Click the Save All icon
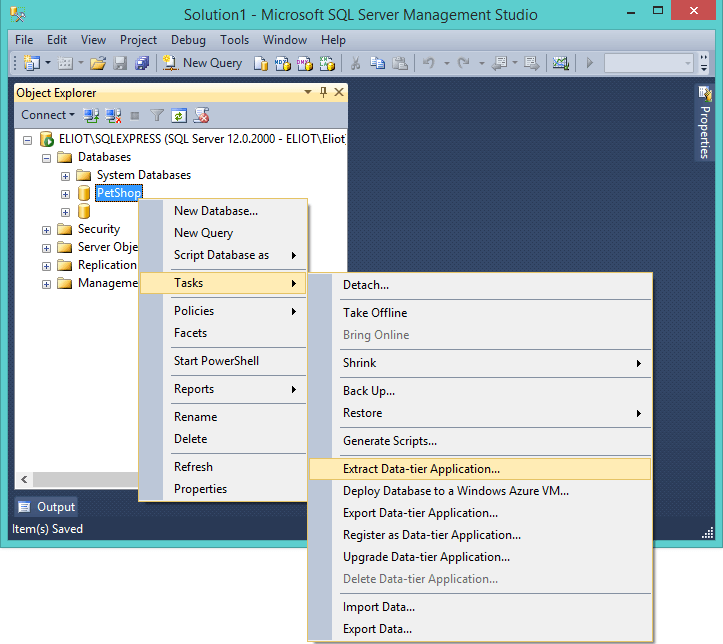723x644 pixels. click(x=142, y=63)
